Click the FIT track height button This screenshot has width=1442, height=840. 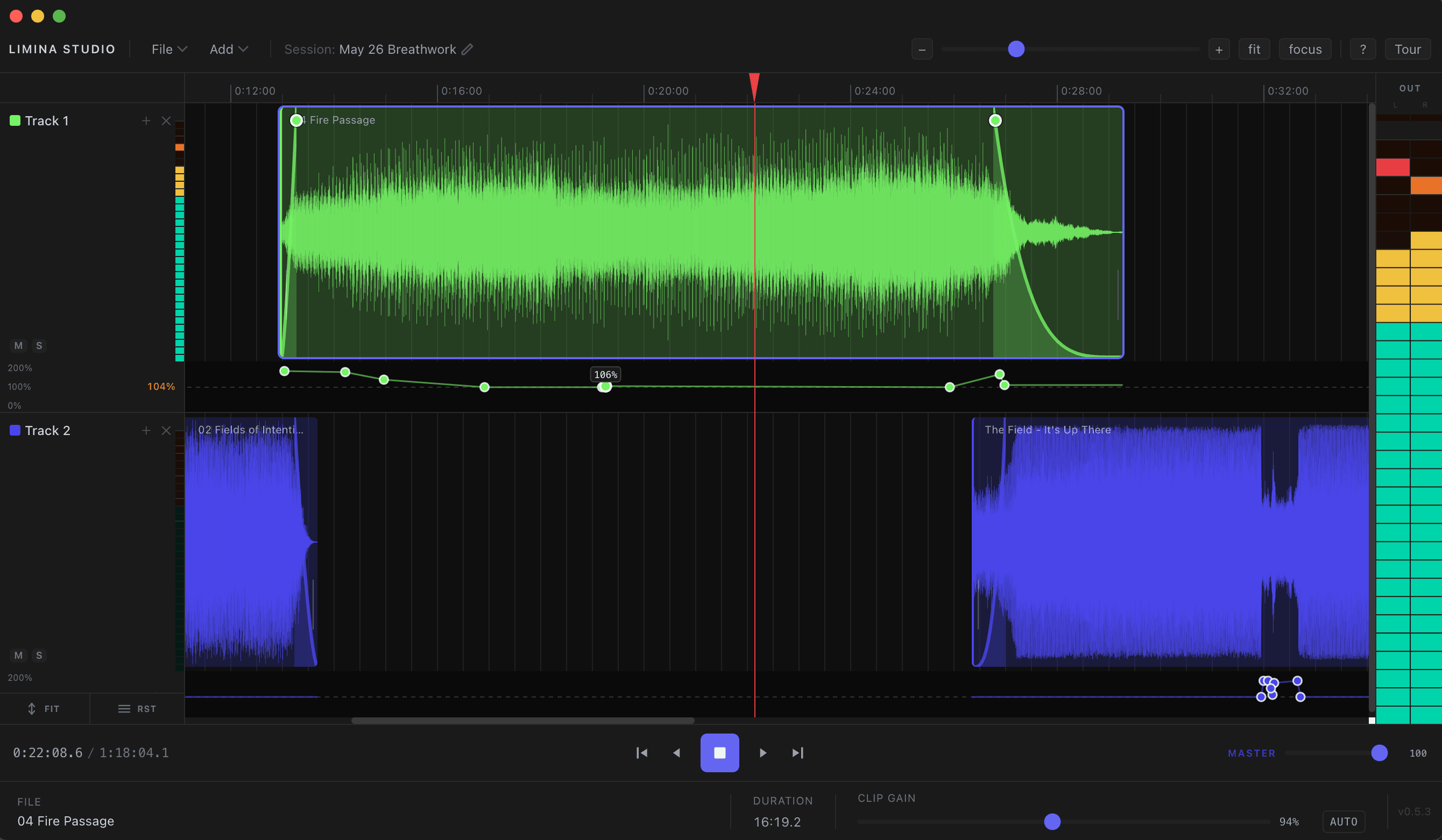click(x=44, y=708)
